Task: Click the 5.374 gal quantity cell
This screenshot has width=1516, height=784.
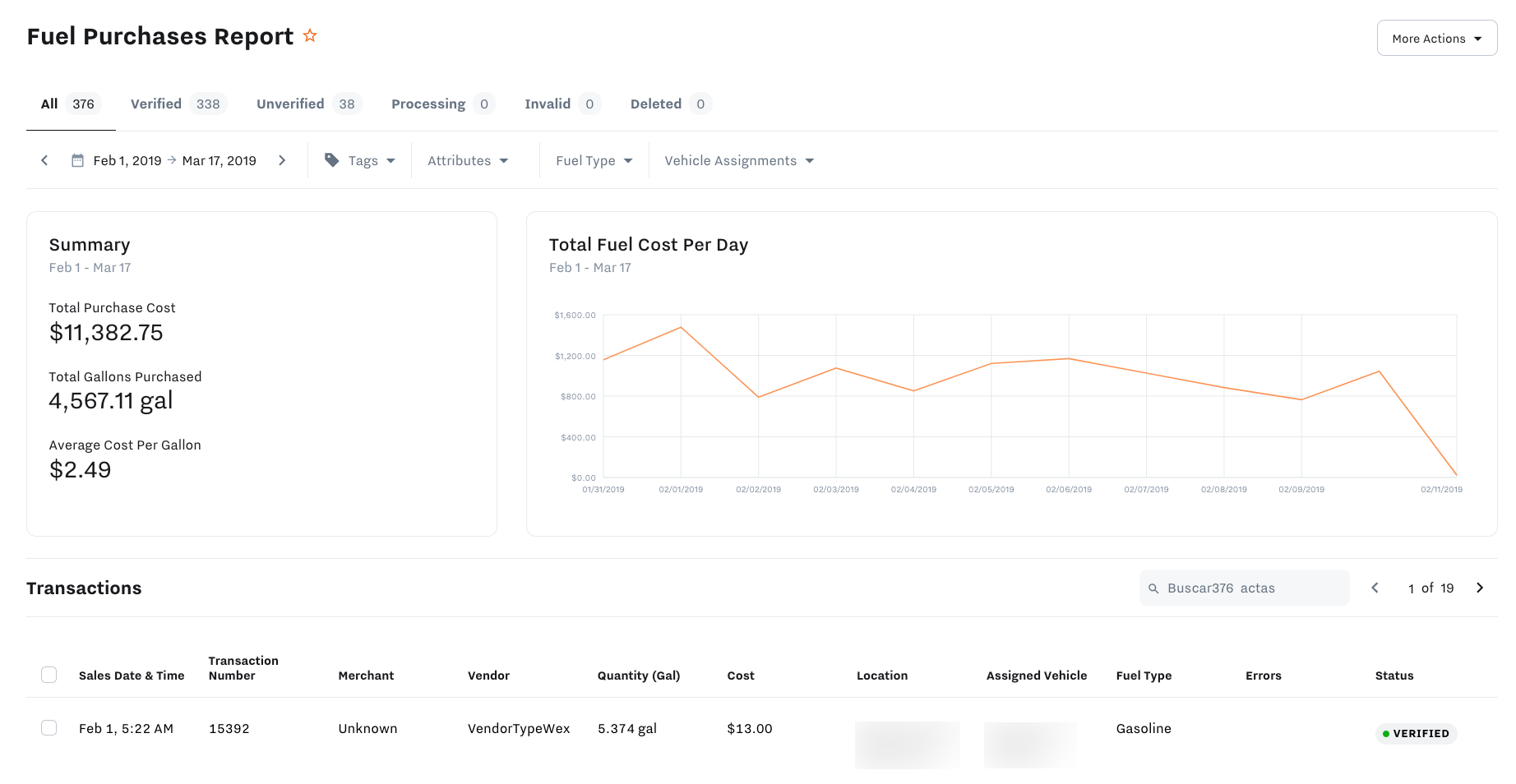Action: coord(627,728)
